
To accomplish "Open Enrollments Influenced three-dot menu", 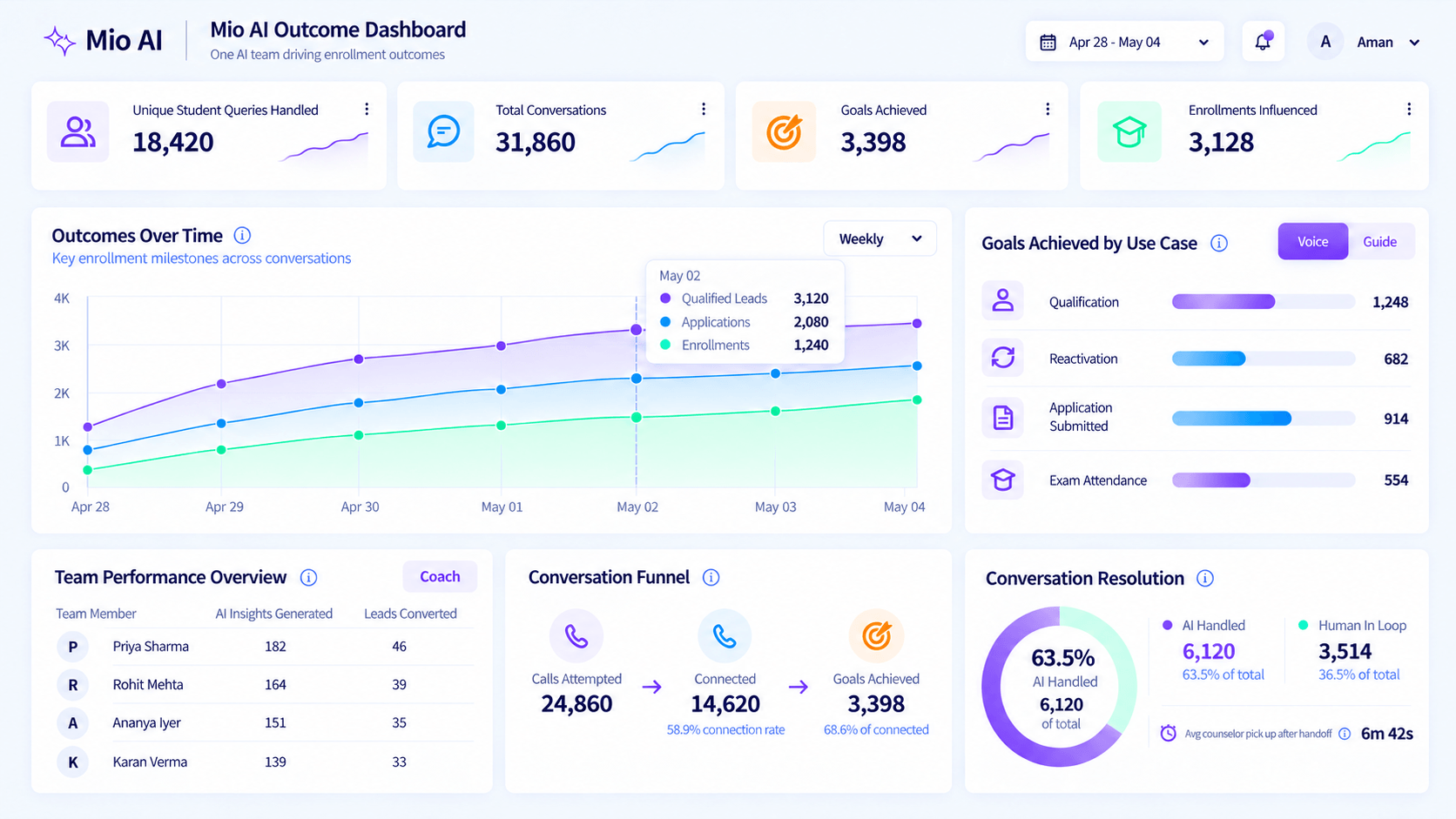I will (1409, 109).
